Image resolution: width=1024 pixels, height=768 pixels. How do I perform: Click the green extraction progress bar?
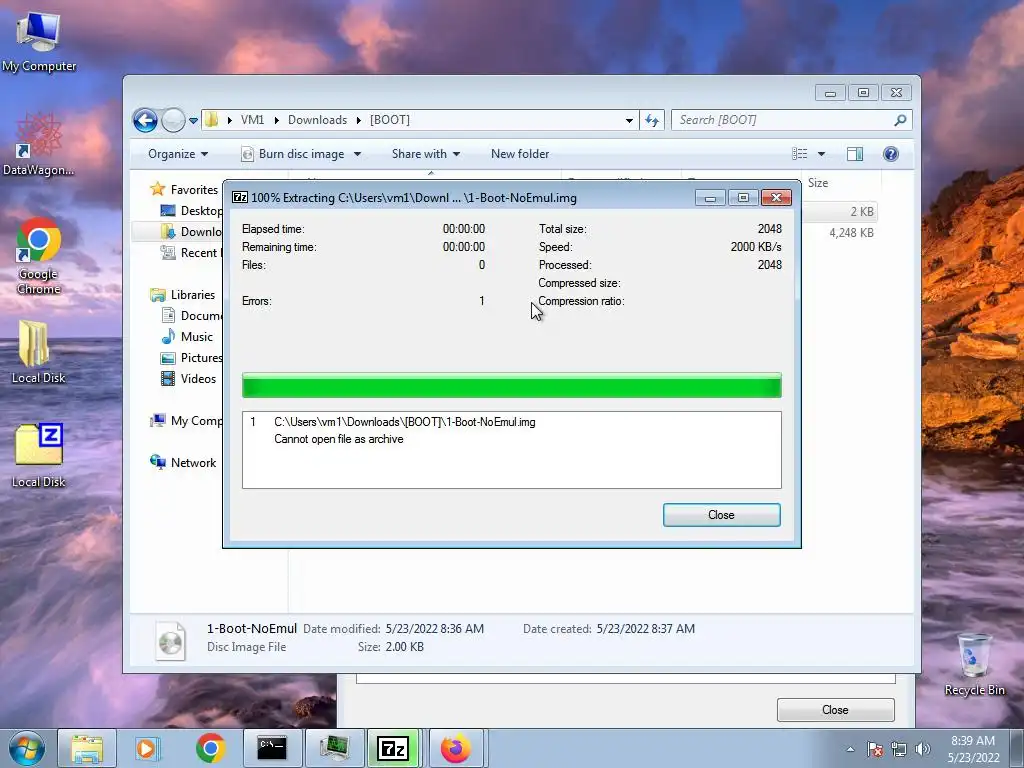coord(511,385)
